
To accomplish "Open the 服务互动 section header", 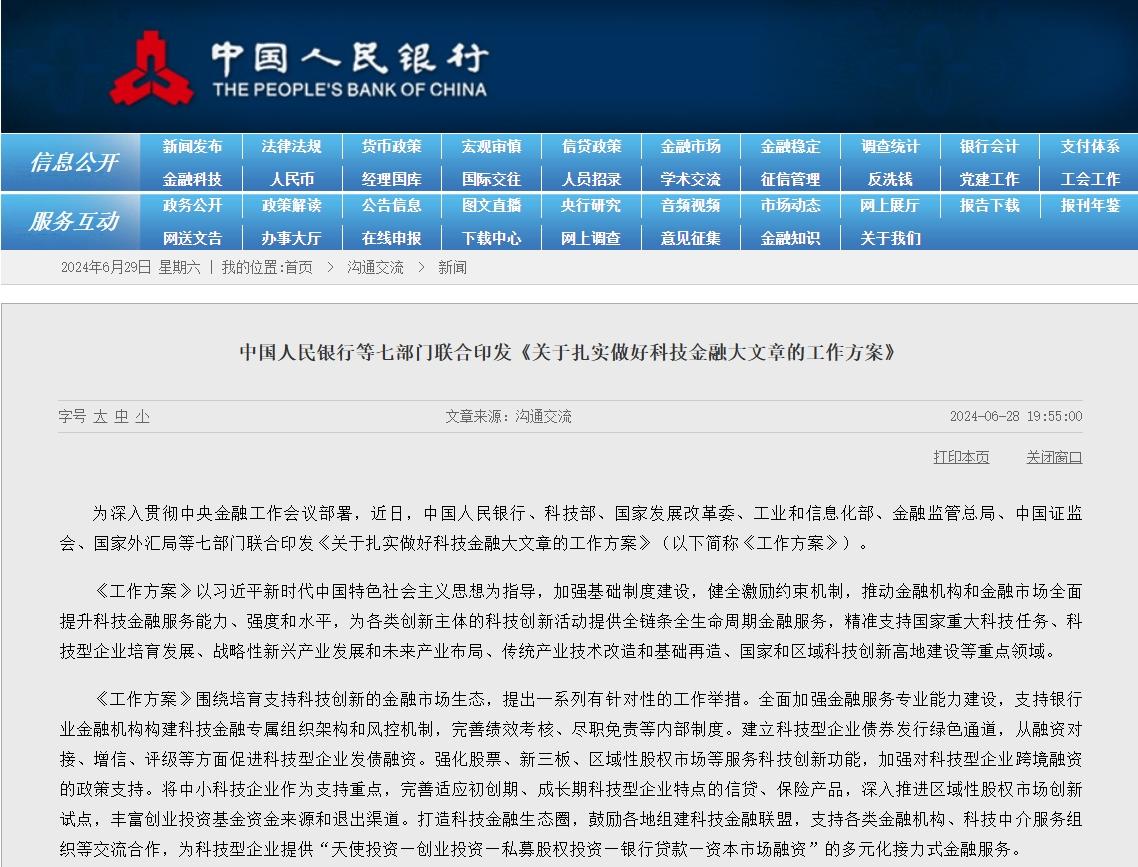I will [74, 221].
